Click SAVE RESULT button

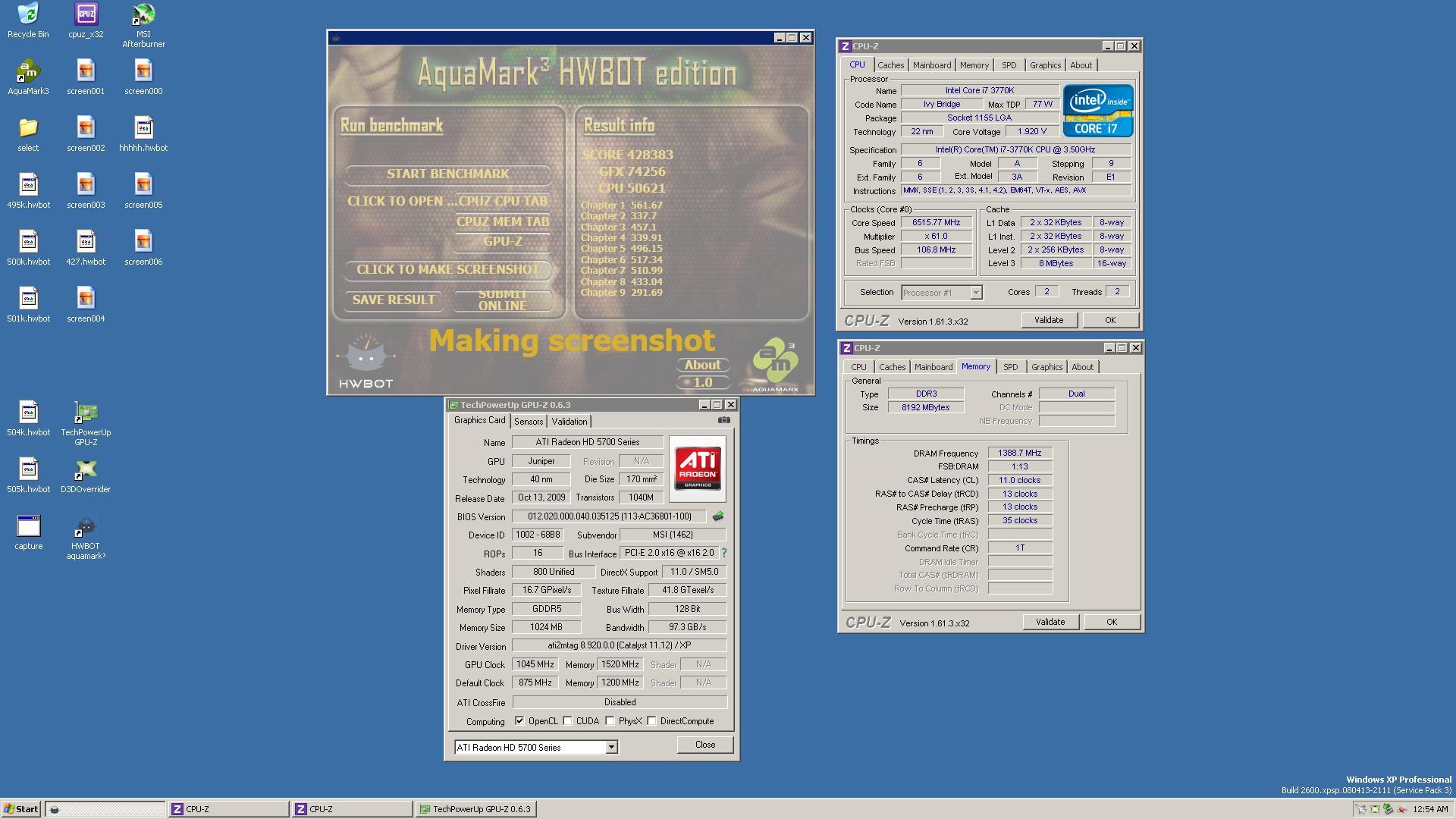(394, 300)
